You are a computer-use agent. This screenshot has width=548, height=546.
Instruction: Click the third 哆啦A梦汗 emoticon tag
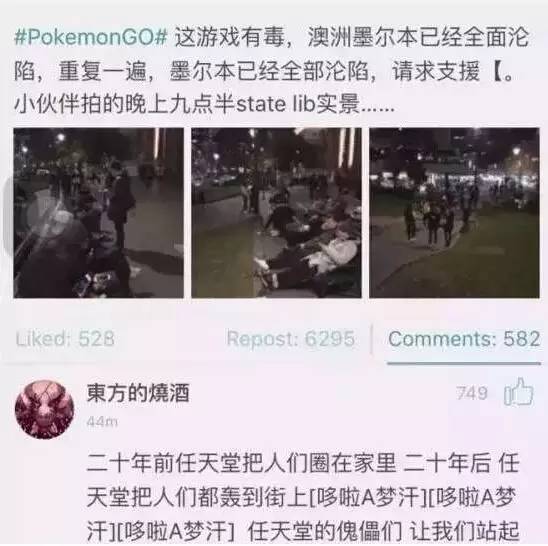click(176, 532)
